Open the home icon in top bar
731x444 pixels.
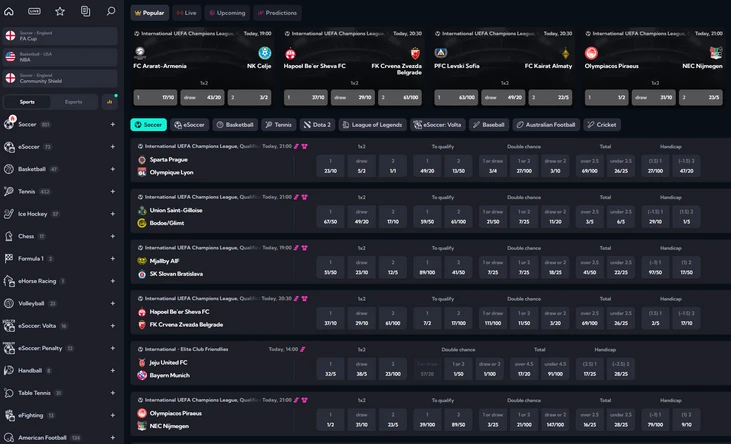8,11
